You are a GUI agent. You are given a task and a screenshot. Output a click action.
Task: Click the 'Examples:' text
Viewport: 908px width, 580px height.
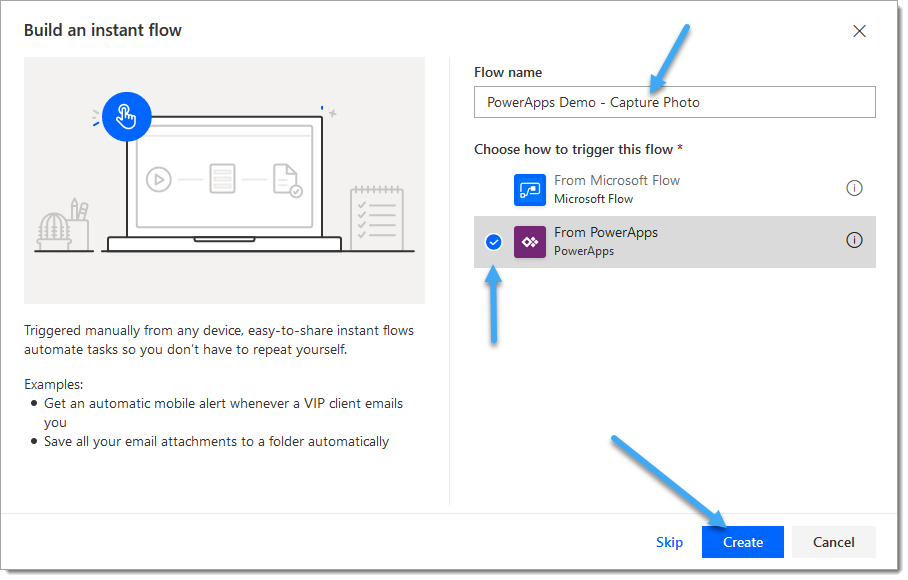[53, 384]
